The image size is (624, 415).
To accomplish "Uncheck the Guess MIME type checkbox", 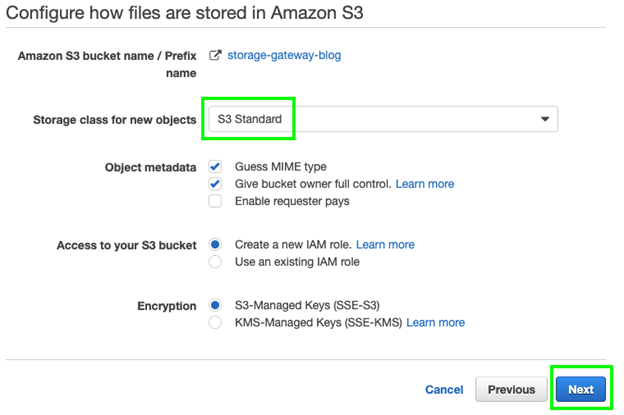I will (215, 167).
